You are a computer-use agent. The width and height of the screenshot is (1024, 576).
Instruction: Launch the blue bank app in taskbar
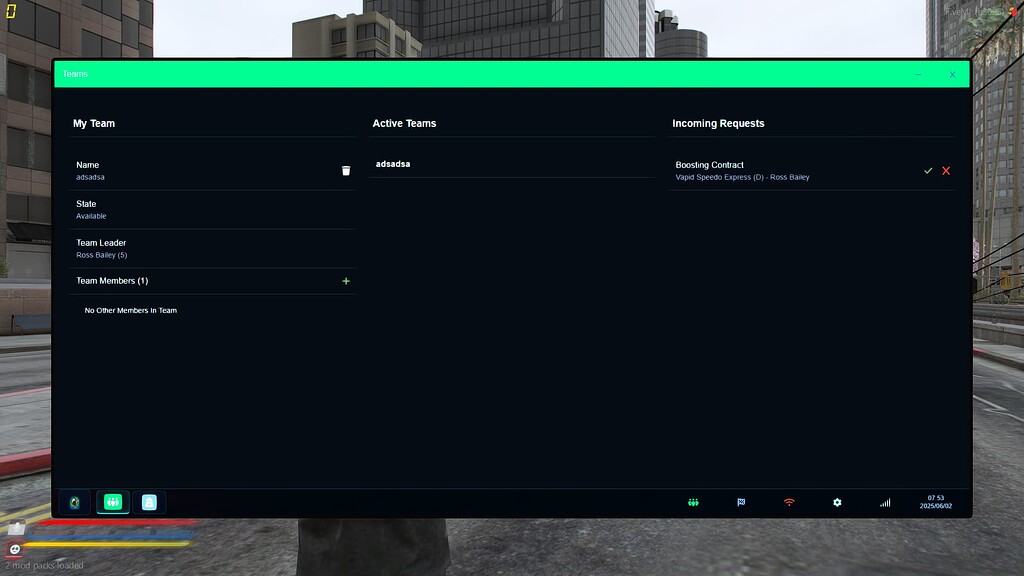tap(150, 502)
